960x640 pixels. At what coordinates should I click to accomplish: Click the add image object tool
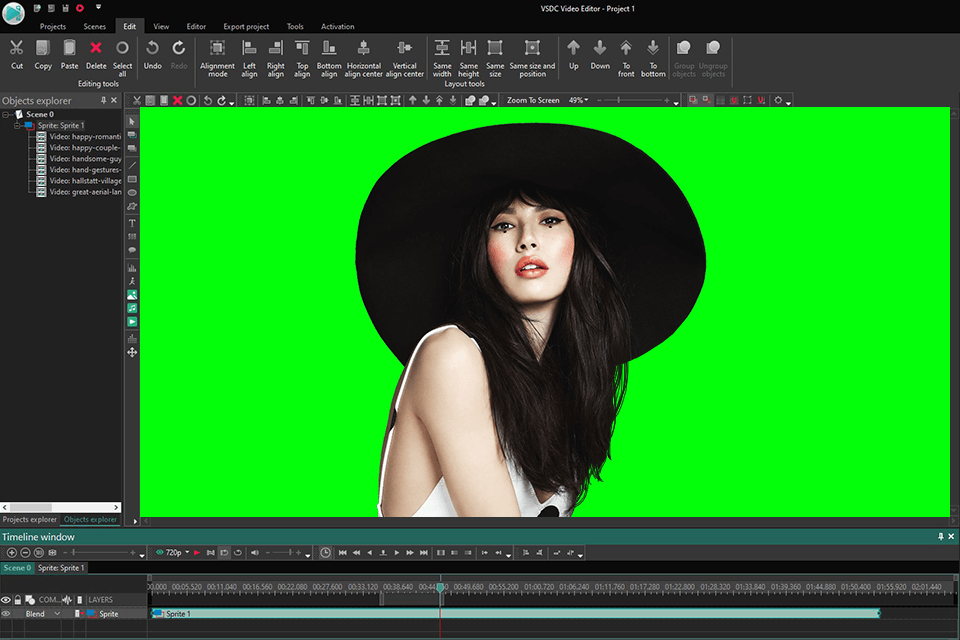point(132,295)
